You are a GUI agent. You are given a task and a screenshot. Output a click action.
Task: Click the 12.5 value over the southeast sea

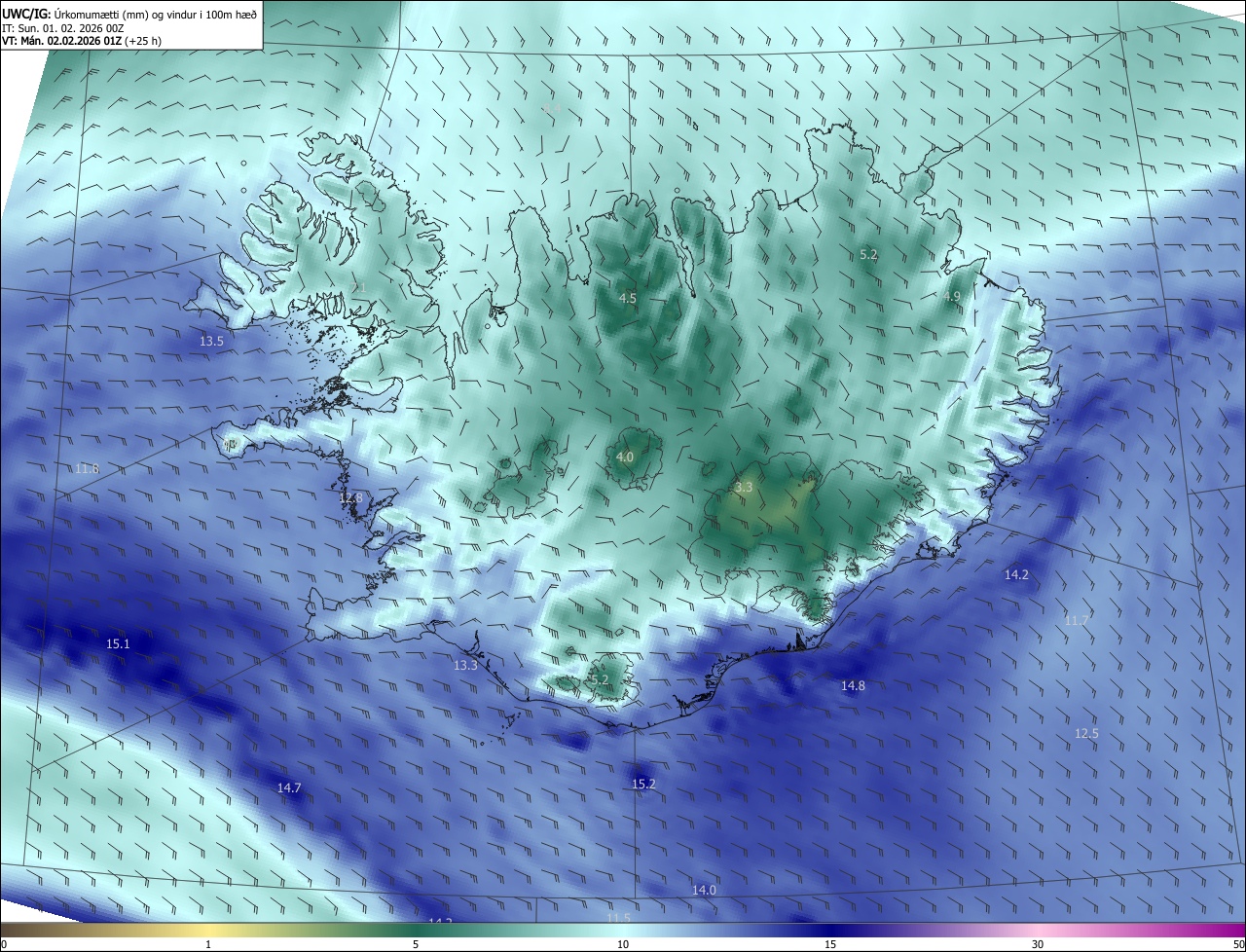click(1086, 733)
